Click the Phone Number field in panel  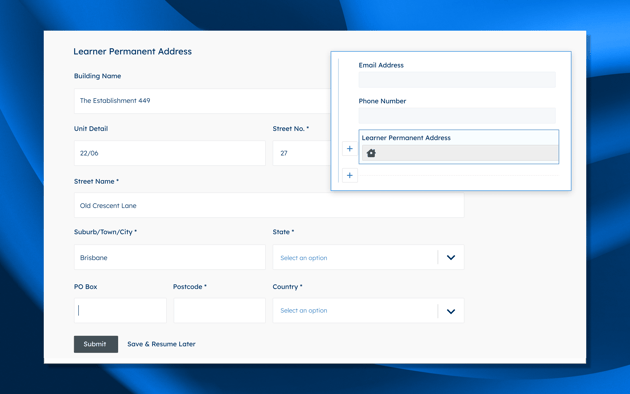click(x=457, y=116)
